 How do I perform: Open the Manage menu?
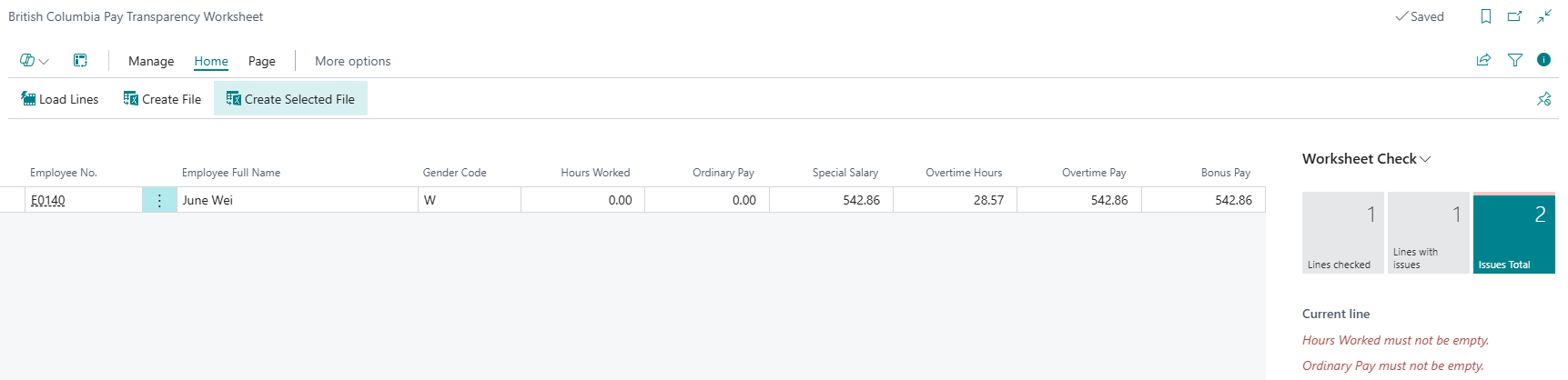point(151,61)
